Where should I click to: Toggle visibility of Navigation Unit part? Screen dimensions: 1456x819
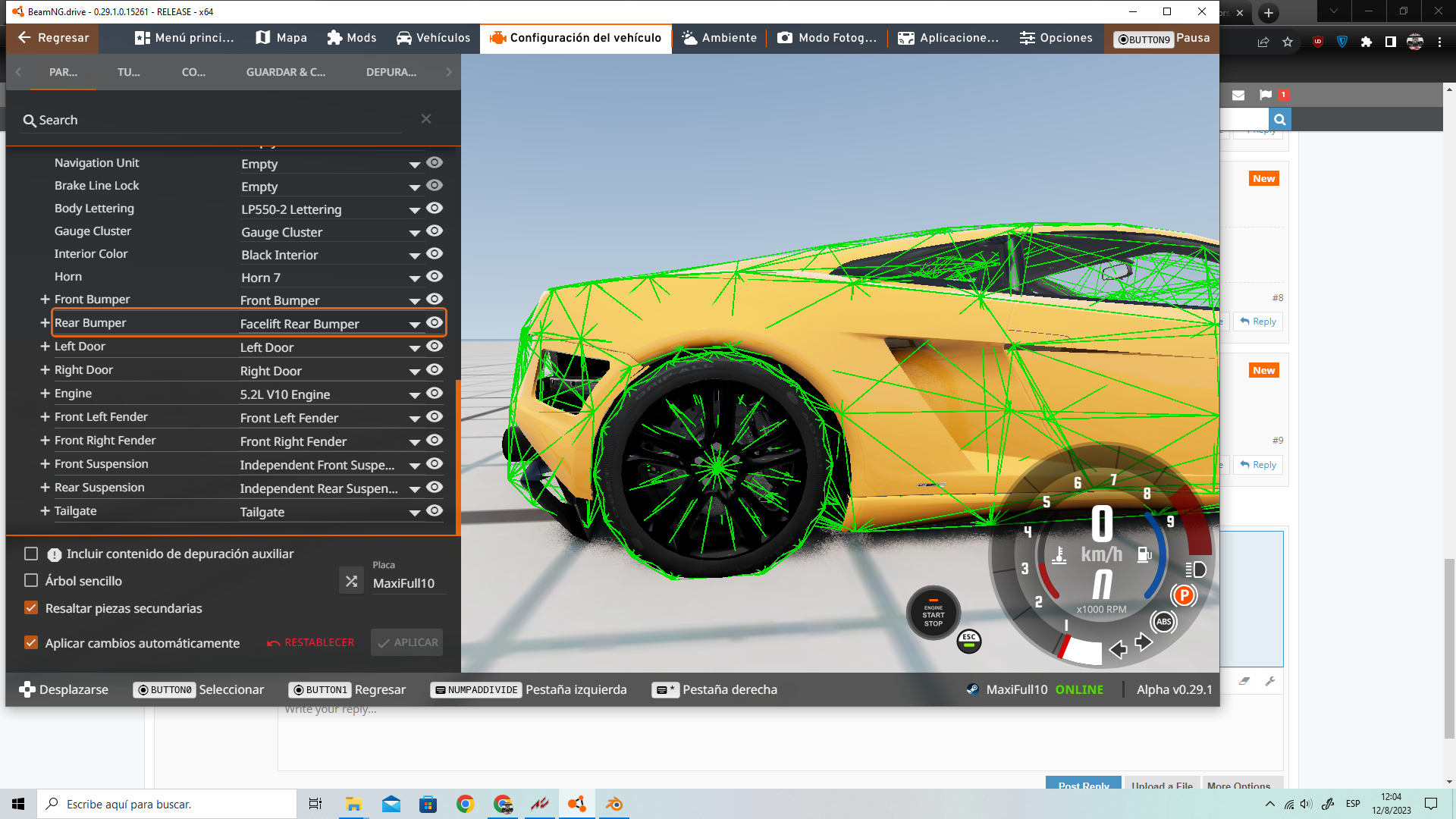435,163
